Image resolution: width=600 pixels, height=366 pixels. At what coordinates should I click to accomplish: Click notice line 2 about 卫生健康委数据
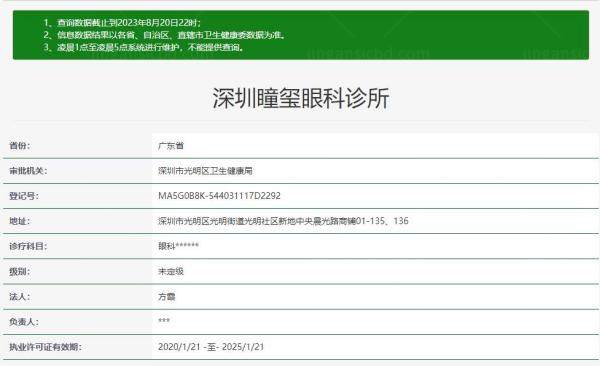pos(165,35)
